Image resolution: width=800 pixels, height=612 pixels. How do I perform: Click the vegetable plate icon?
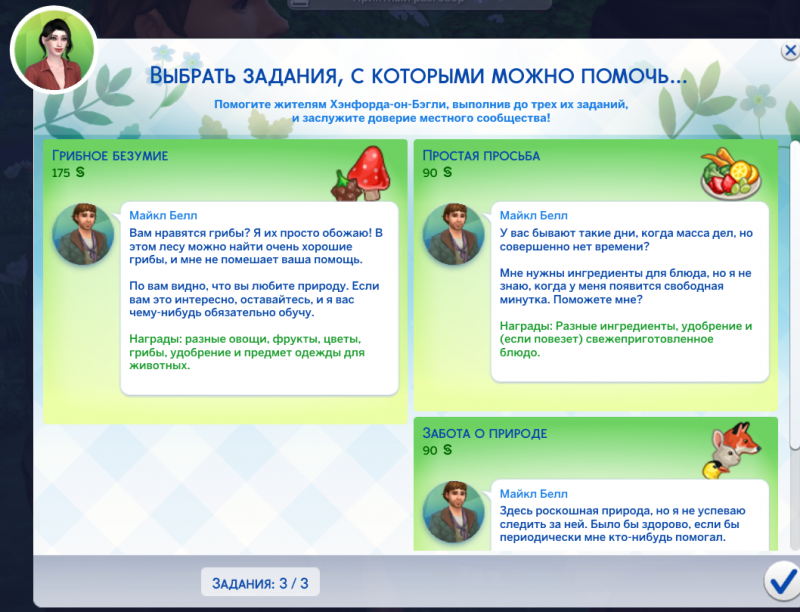tap(731, 174)
